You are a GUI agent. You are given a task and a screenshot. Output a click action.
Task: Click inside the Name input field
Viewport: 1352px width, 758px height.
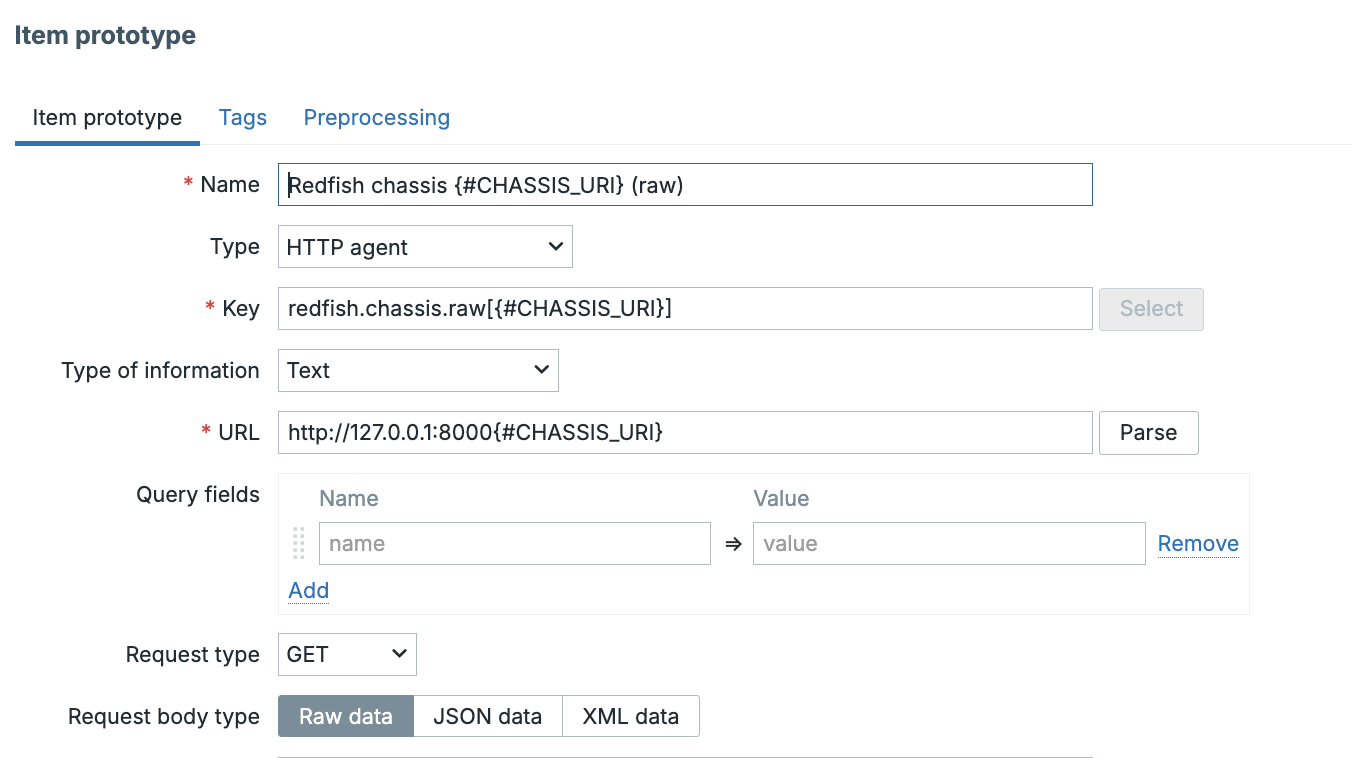pyautogui.click(x=685, y=184)
